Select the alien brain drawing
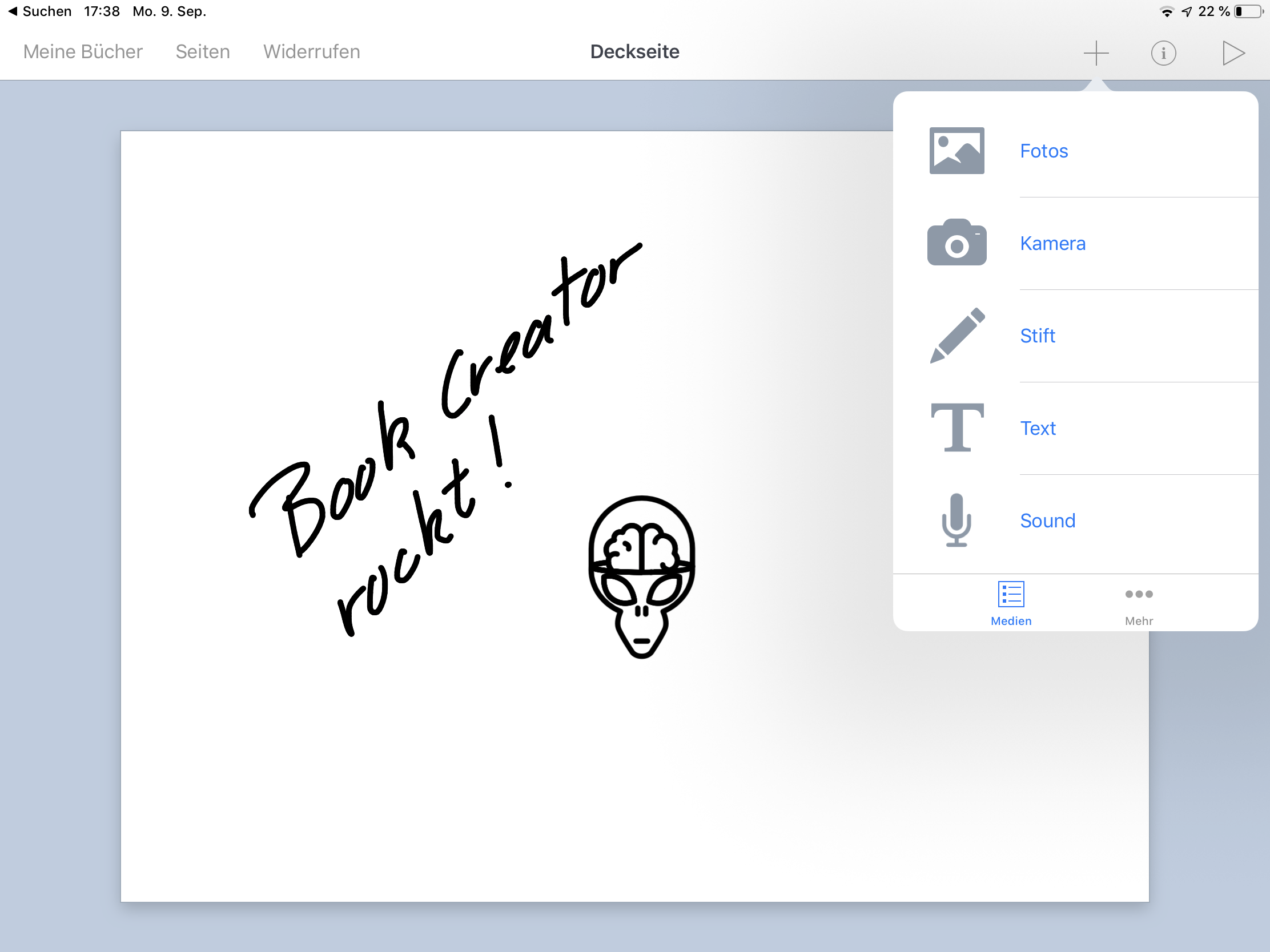Screen dimensions: 1270x952 (641, 575)
